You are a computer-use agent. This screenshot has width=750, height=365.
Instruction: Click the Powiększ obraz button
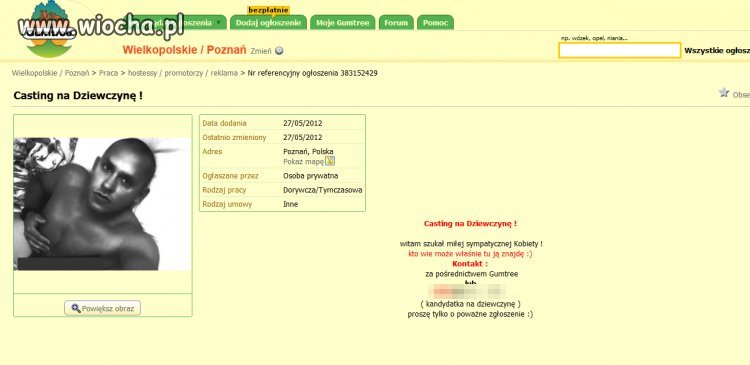tap(103, 308)
